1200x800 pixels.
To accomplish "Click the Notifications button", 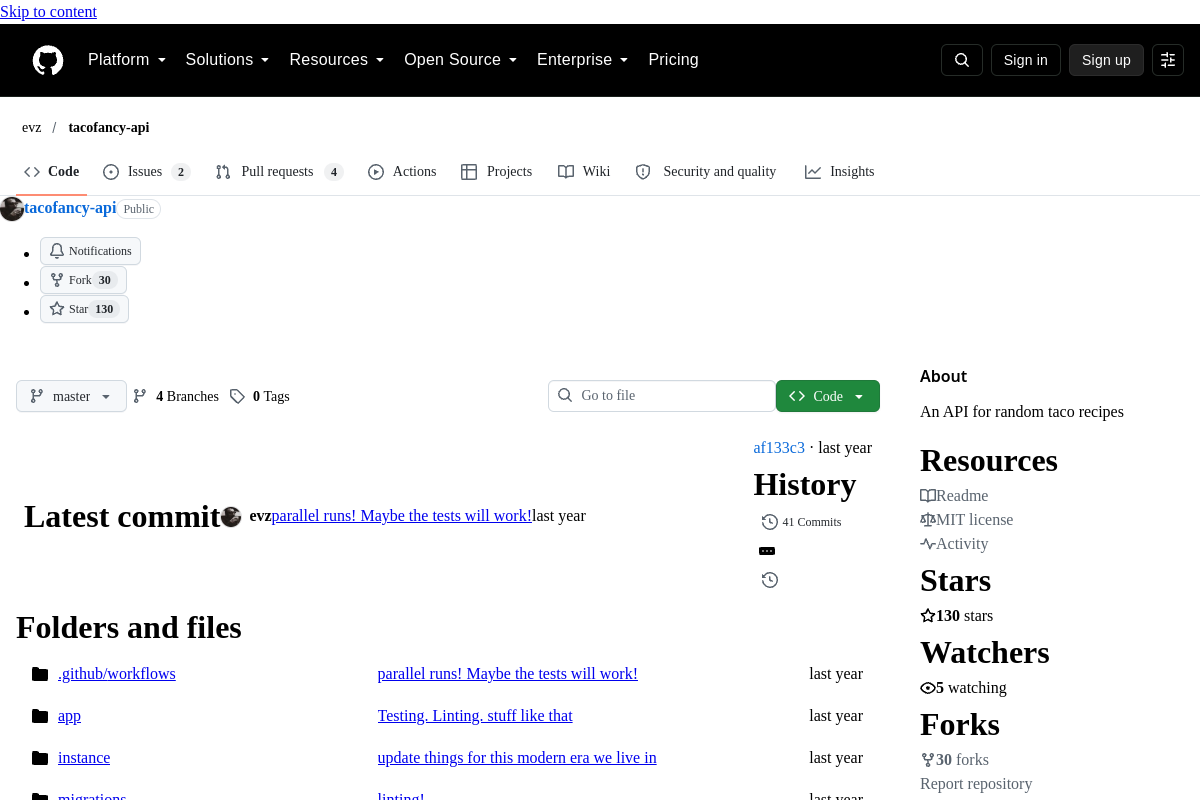I will tap(90, 251).
